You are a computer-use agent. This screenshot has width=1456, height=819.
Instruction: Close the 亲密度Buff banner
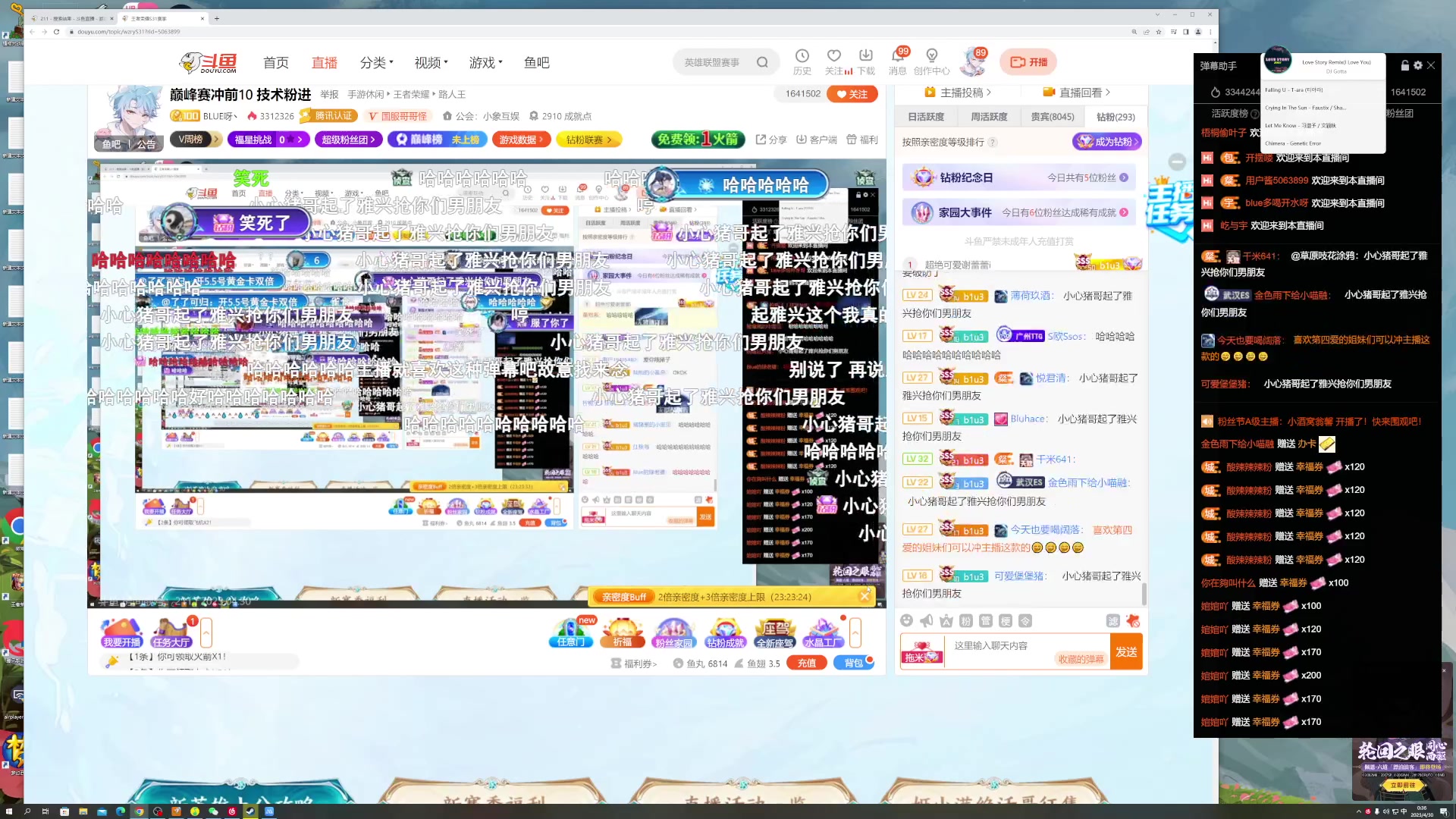click(864, 597)
